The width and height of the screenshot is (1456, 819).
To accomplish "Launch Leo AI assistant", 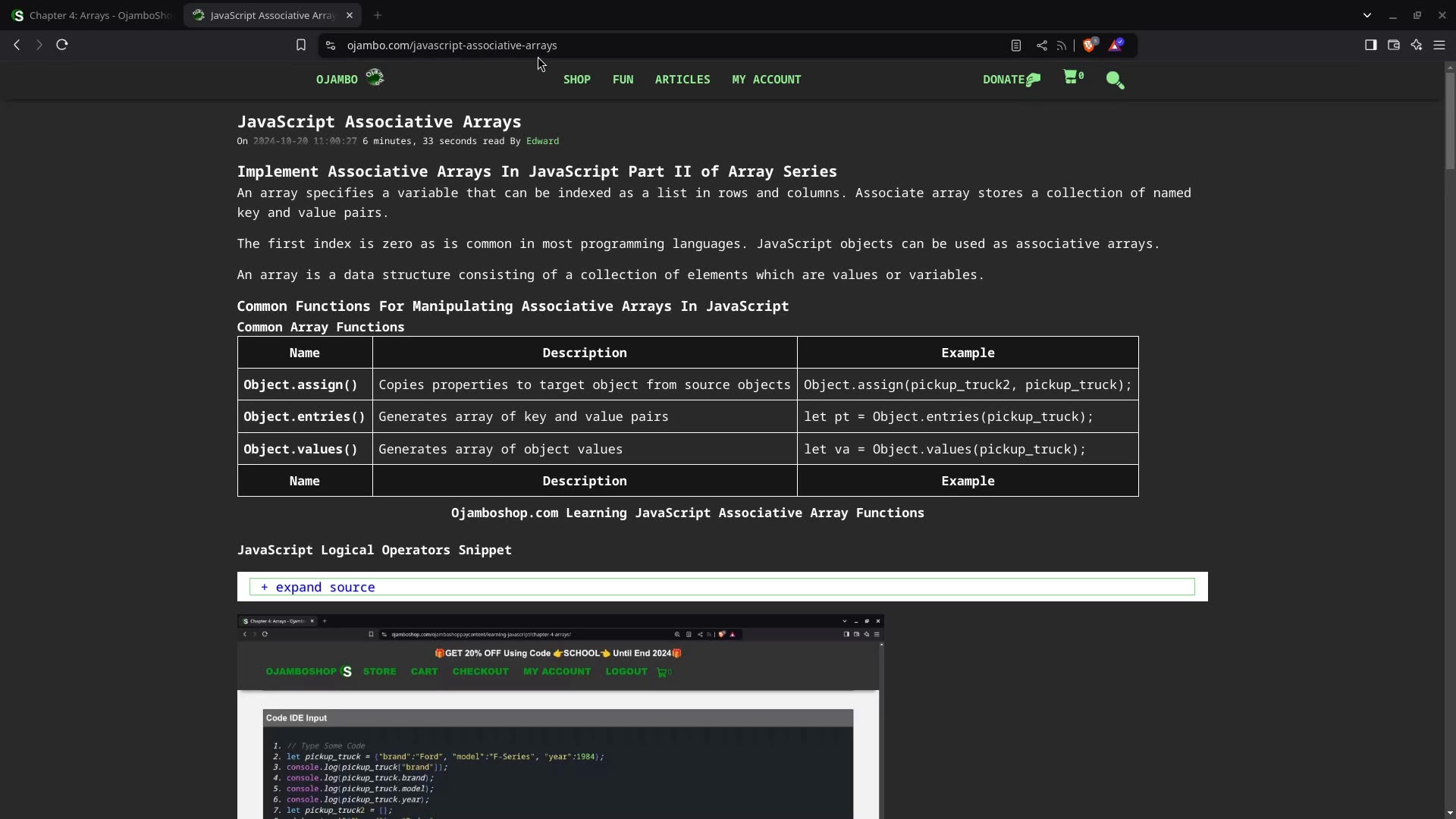I will tap(1417, 45).
